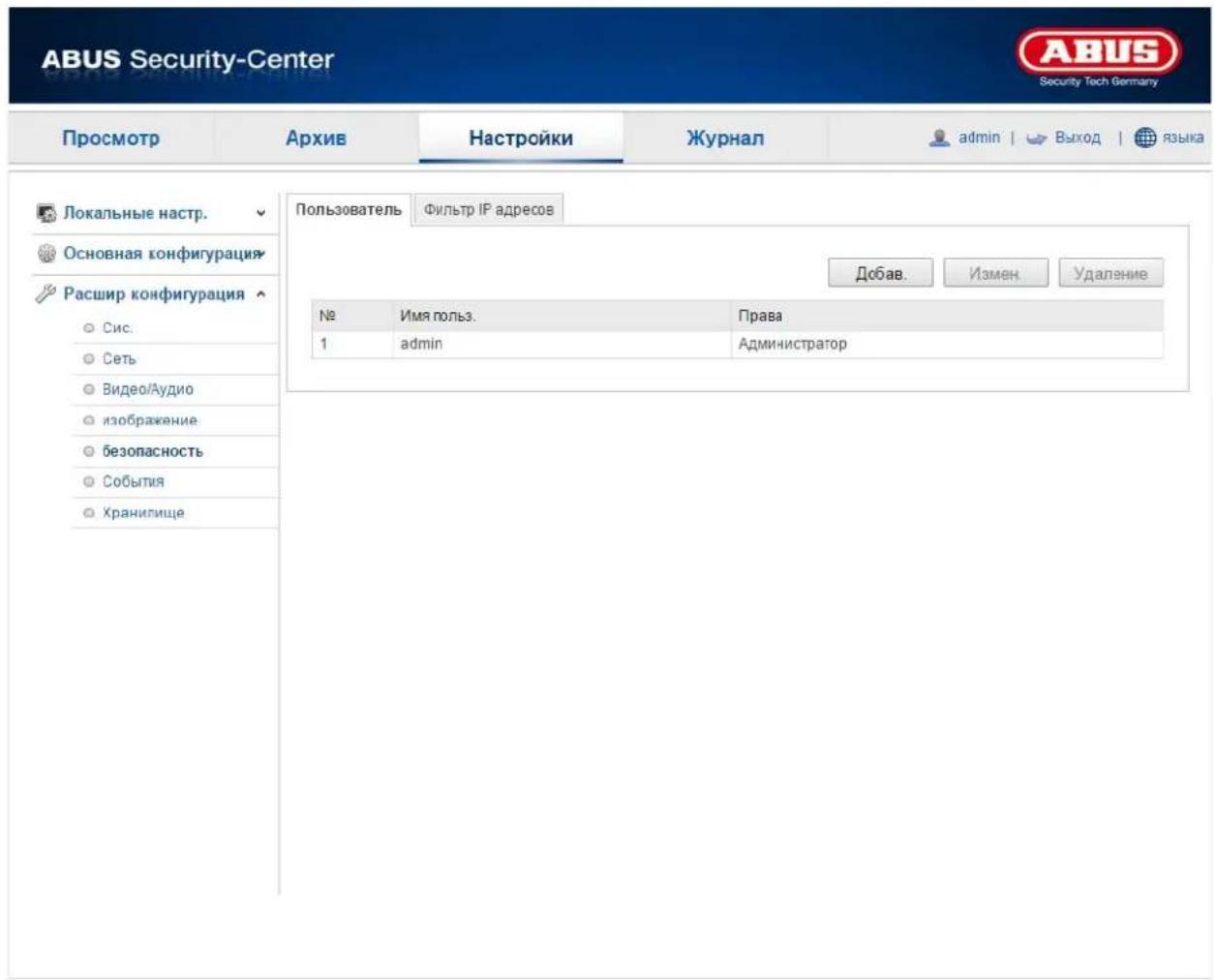Viewport: 1214px width, 980px height.
Task: Open the Сис. submenu item
Action: (x=117, y=328)
